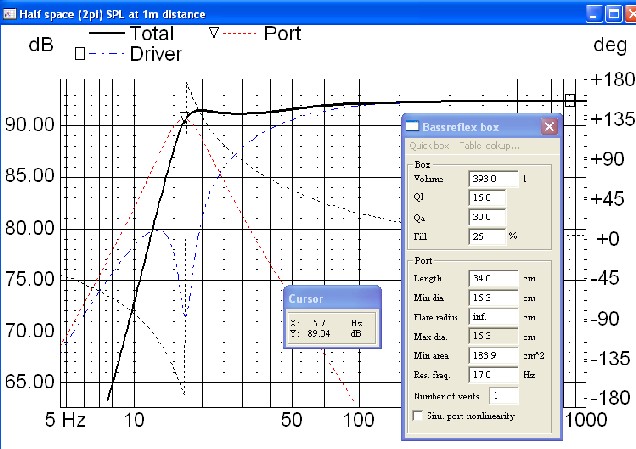Click the 89.04 dB cursor readout
This screenshot has width=636, height=449.
319,333
